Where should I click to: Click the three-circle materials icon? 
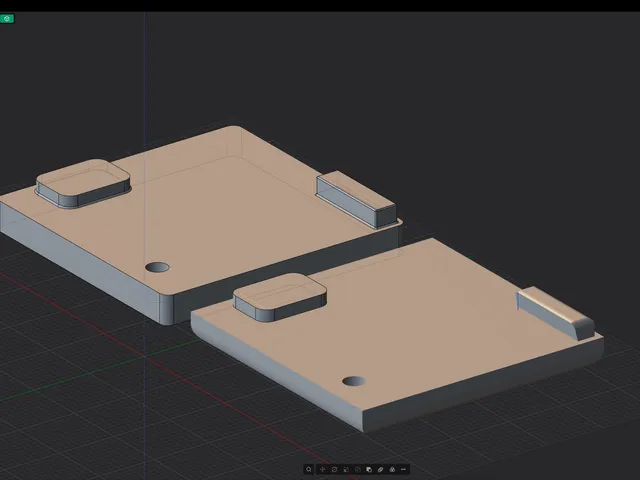tap(392, 469)
